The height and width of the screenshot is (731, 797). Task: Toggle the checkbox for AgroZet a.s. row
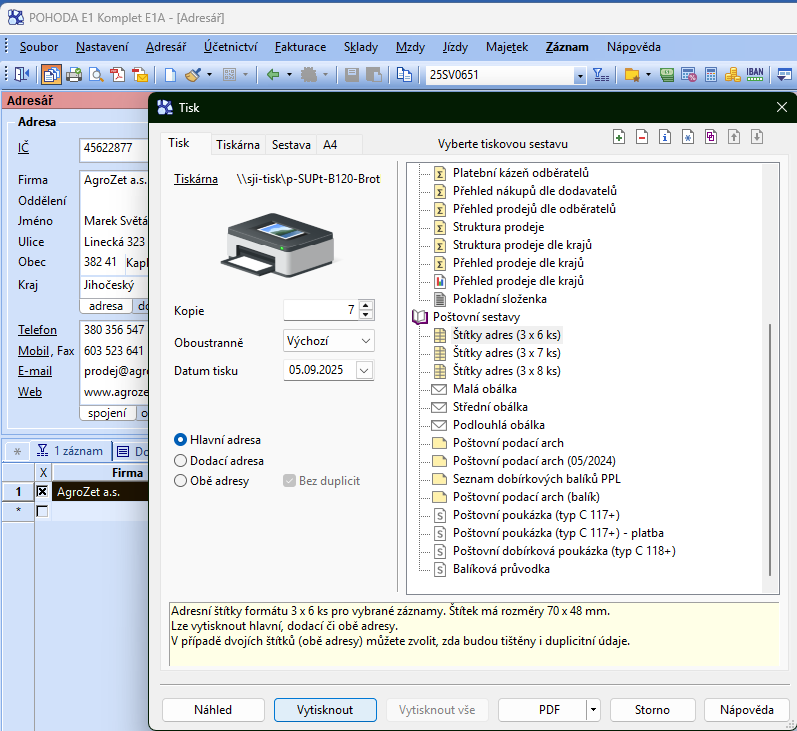tap(41, 492)
